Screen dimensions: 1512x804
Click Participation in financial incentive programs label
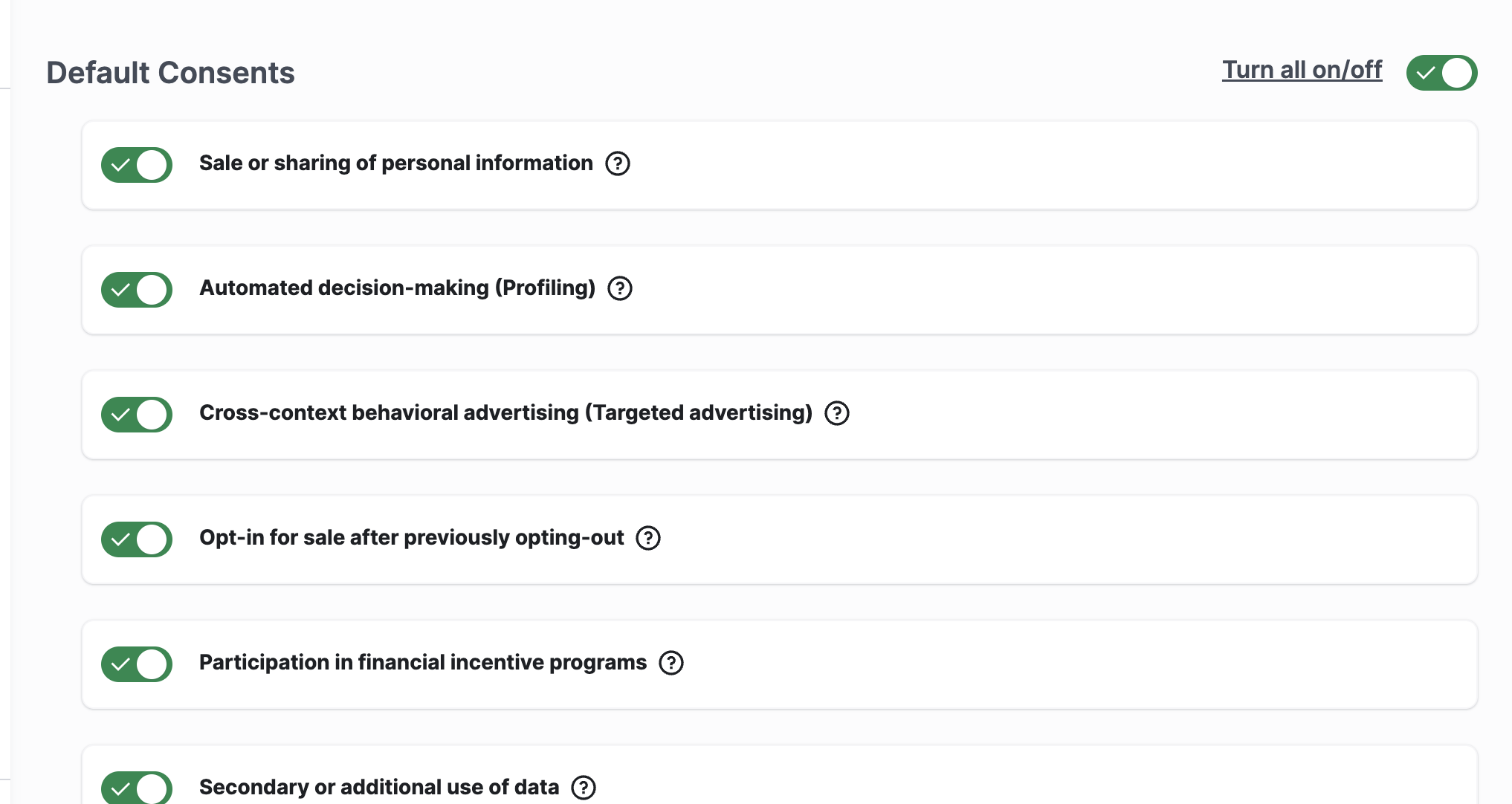pos(422,663)
